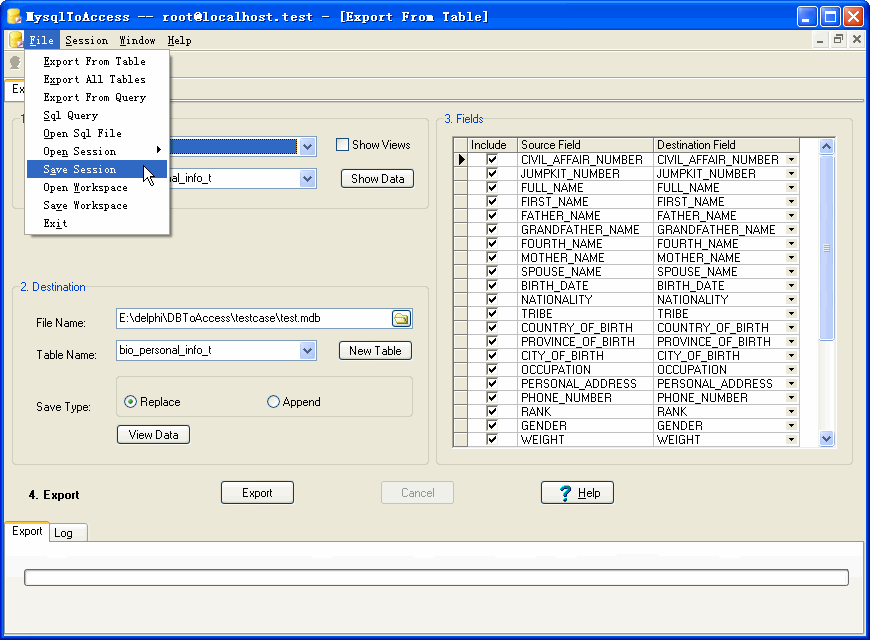Open the Help menu

click(x=179, y=40)
